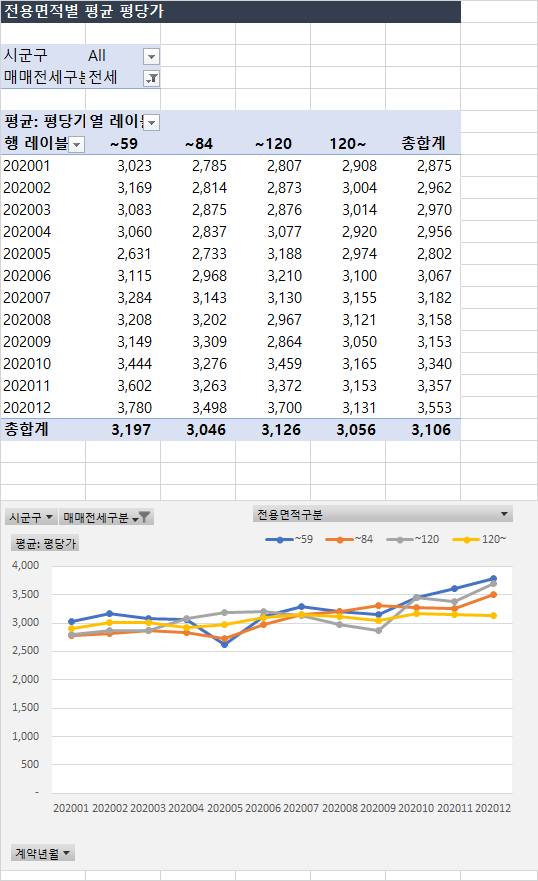This screenshot has width=538, height=881.
Task: Select cell value 2,908
Action: pos(348,166)
